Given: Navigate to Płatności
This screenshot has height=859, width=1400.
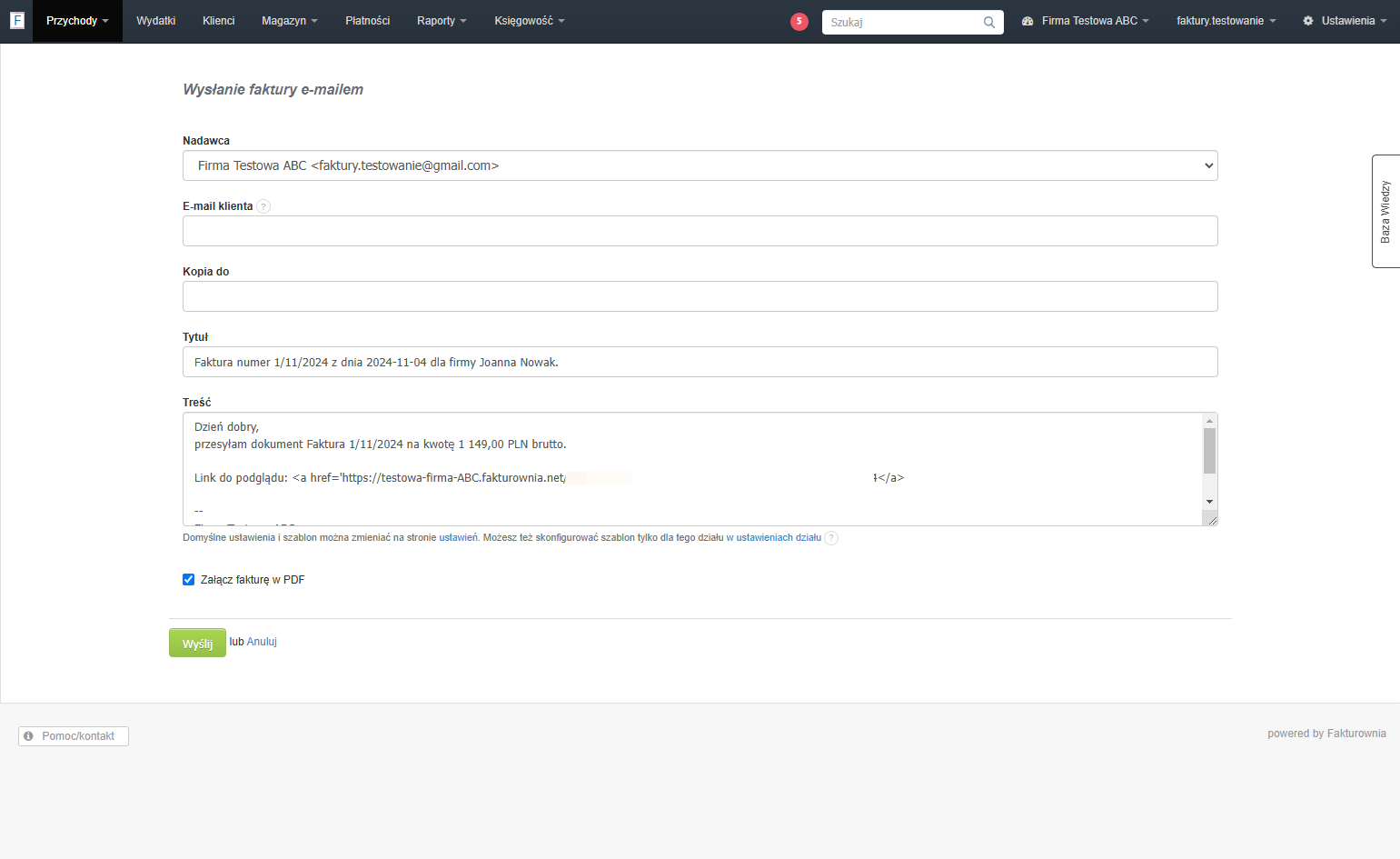Looking at the screenshot, I should point(368,21).
